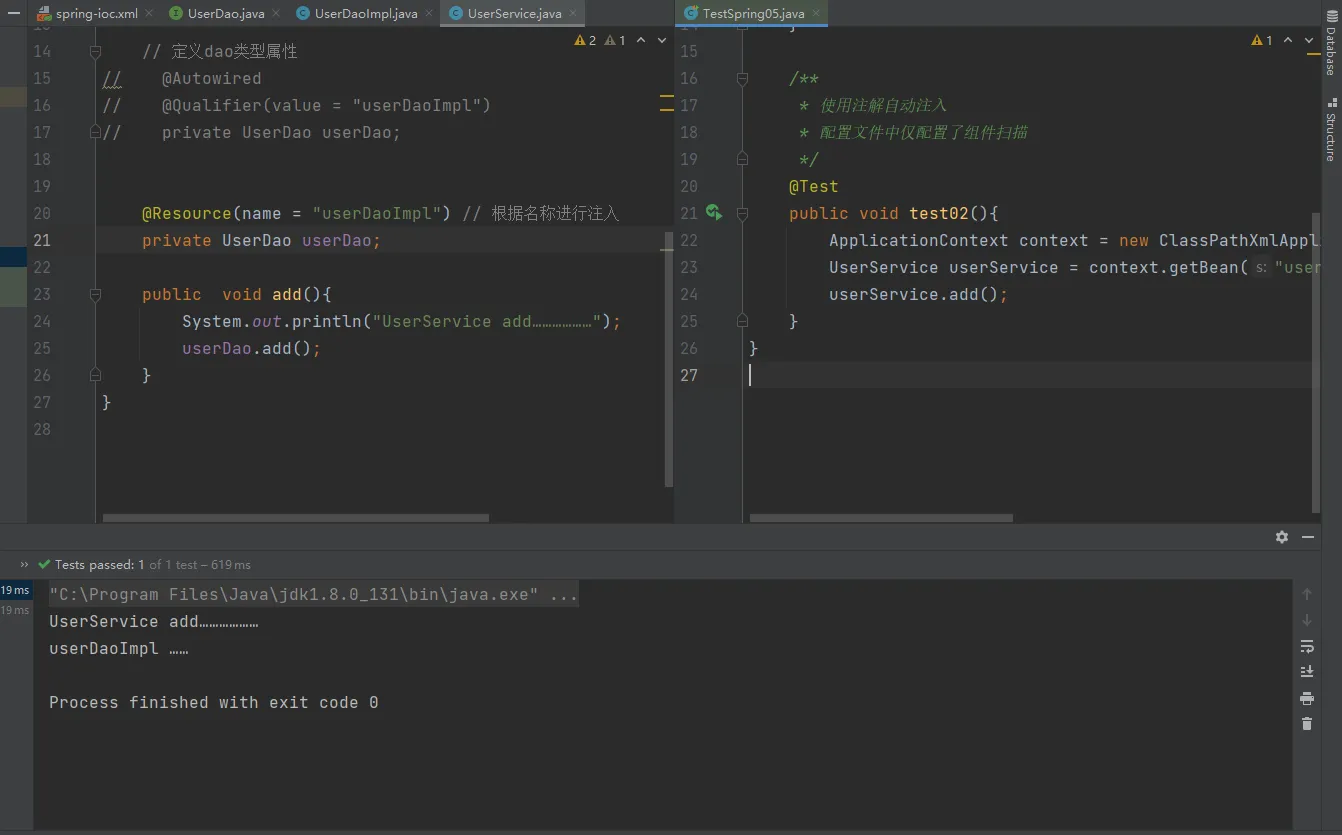
Task: Run test02 using the gutter run icon
Action: click(x=713, y=212)
